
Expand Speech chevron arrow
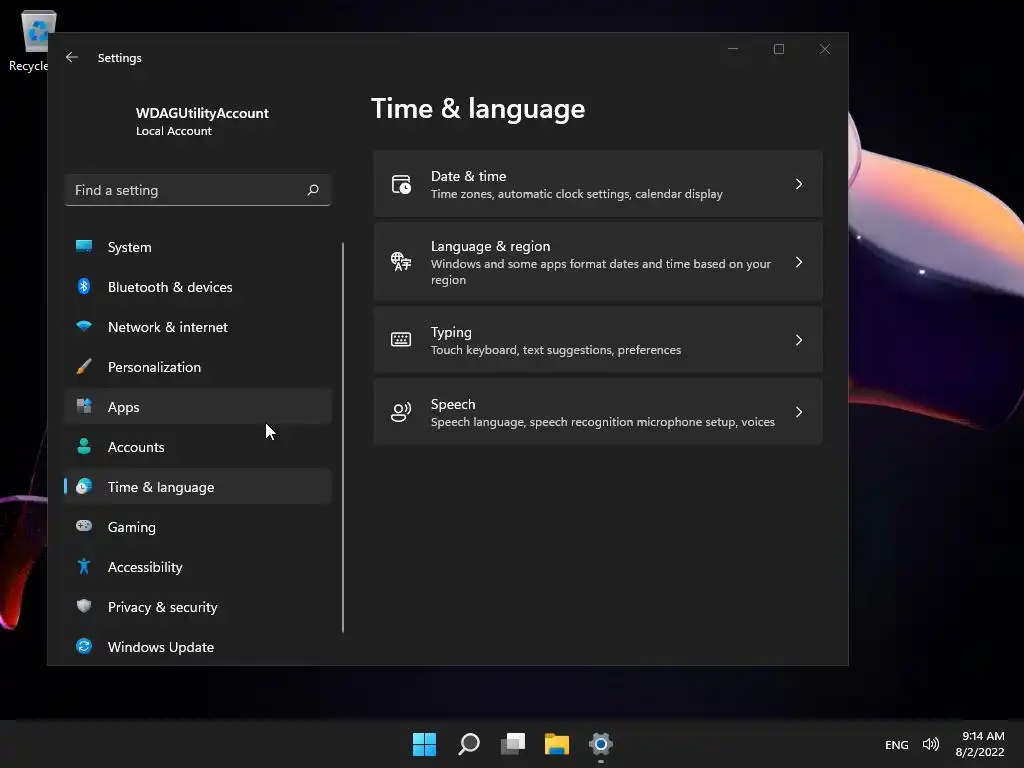799,412
